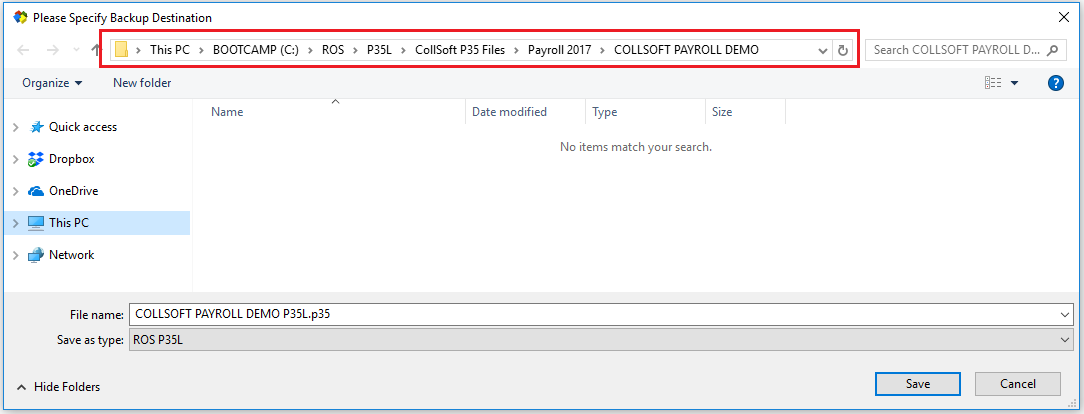Refresh the current folder location
Screen dimensions: 1084x414
coord(842,50)
